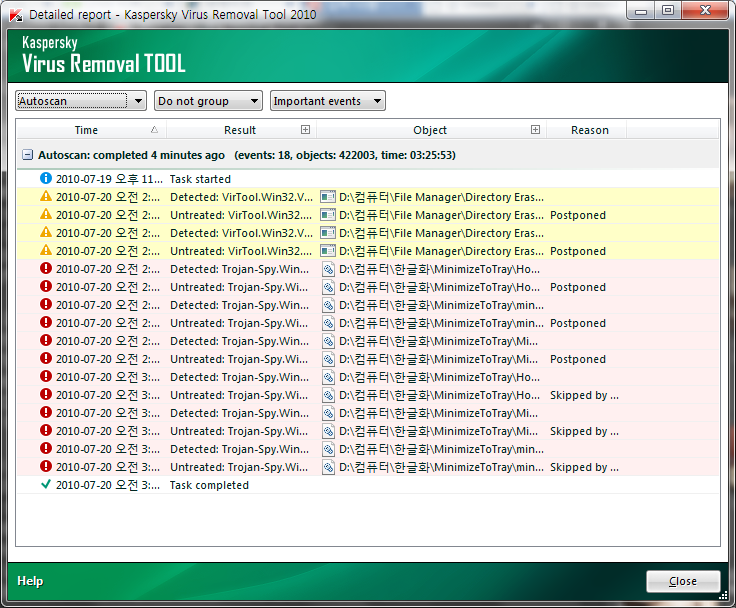Screen dimensions: 736x608
Task: Click file icon in Detected MinimizeToTray\min row at 오전 3
Action: pos(328,449)
